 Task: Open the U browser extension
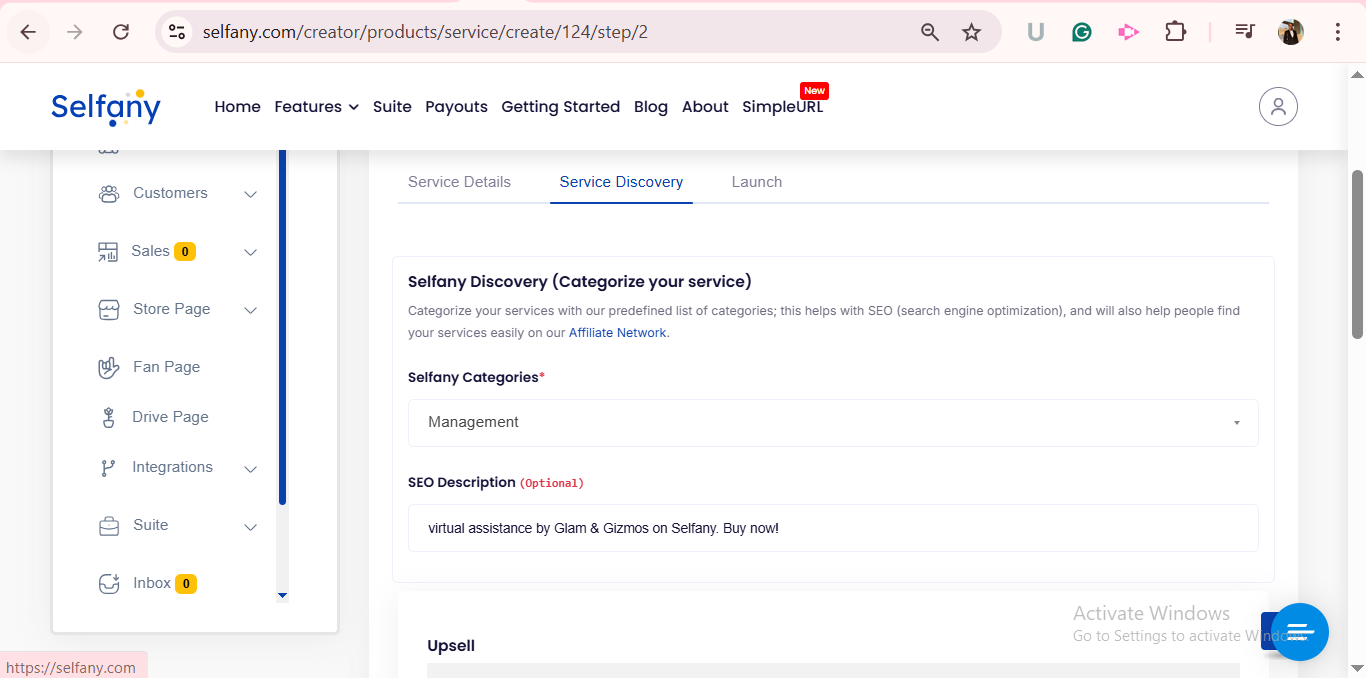(x=1035, y=32)
